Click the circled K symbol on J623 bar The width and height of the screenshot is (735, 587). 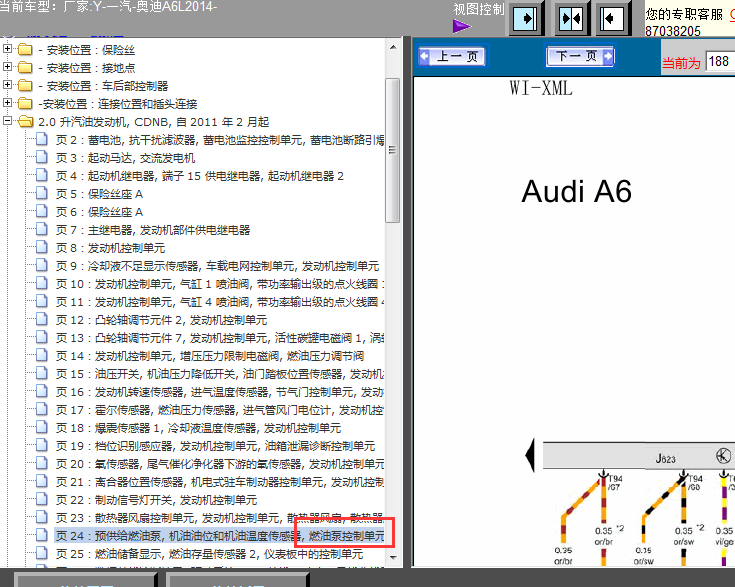[723, 455]
